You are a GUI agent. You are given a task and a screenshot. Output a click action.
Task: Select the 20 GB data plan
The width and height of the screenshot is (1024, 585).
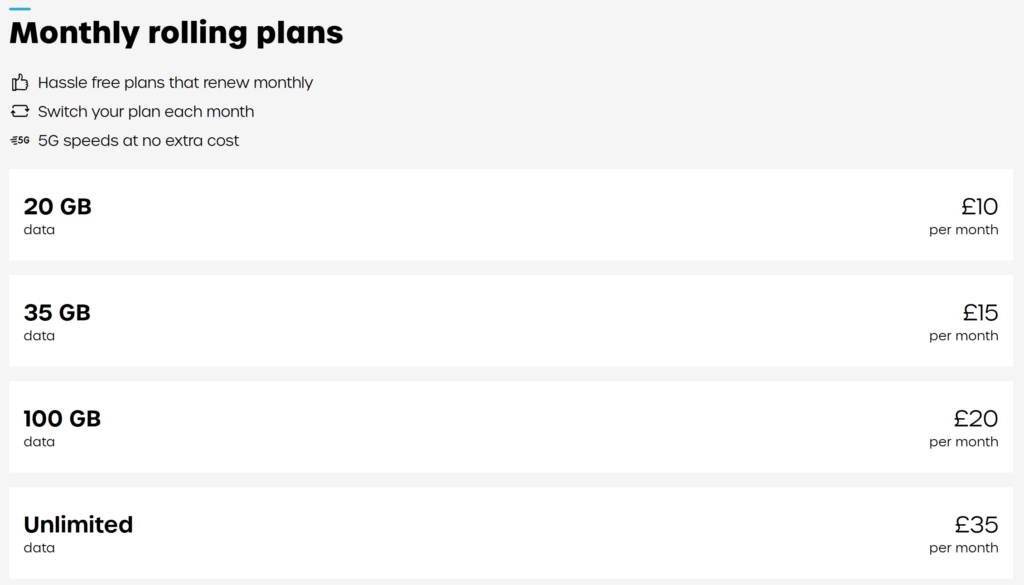point(511,215)
